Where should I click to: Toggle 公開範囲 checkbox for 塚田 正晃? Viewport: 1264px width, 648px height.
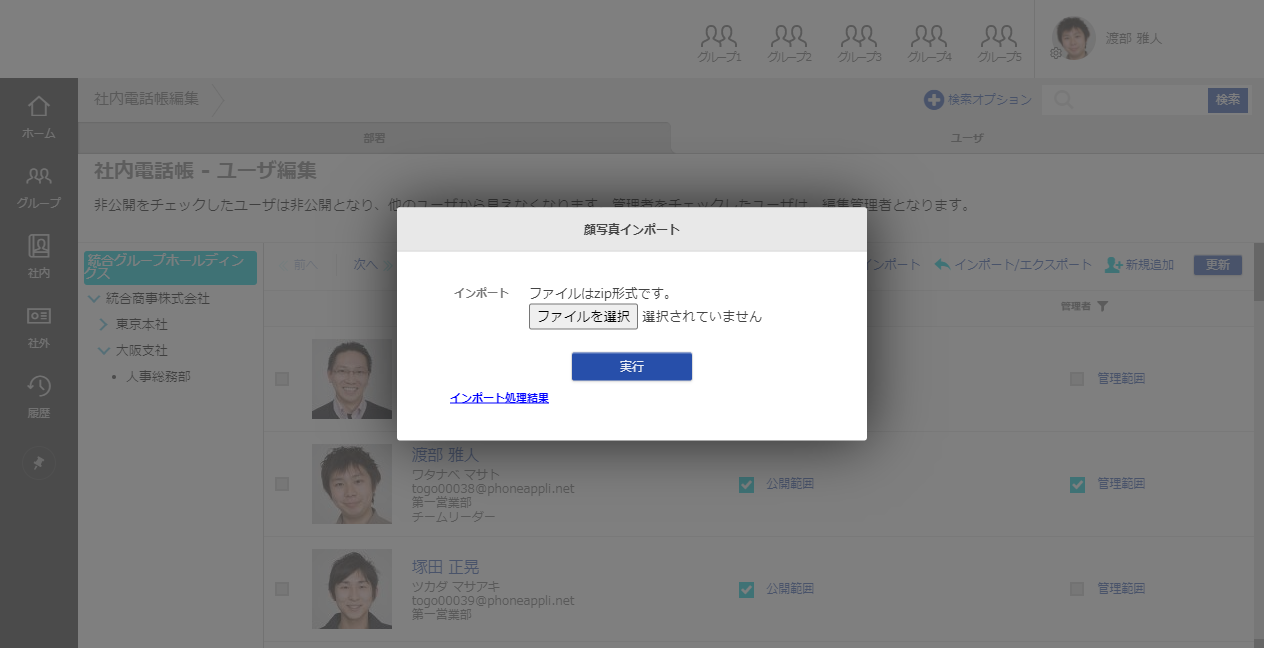[x=746, y=589]
